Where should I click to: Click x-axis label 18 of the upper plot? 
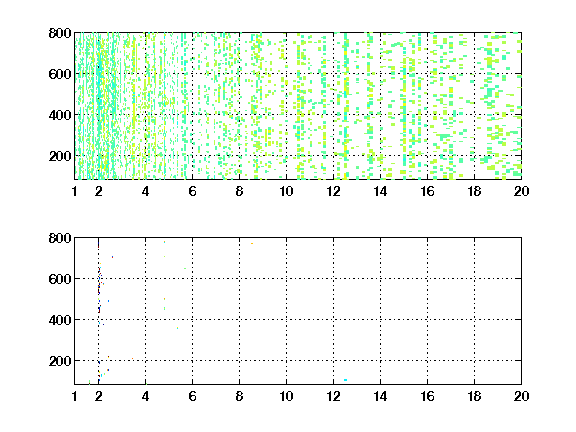pos(474,191)
